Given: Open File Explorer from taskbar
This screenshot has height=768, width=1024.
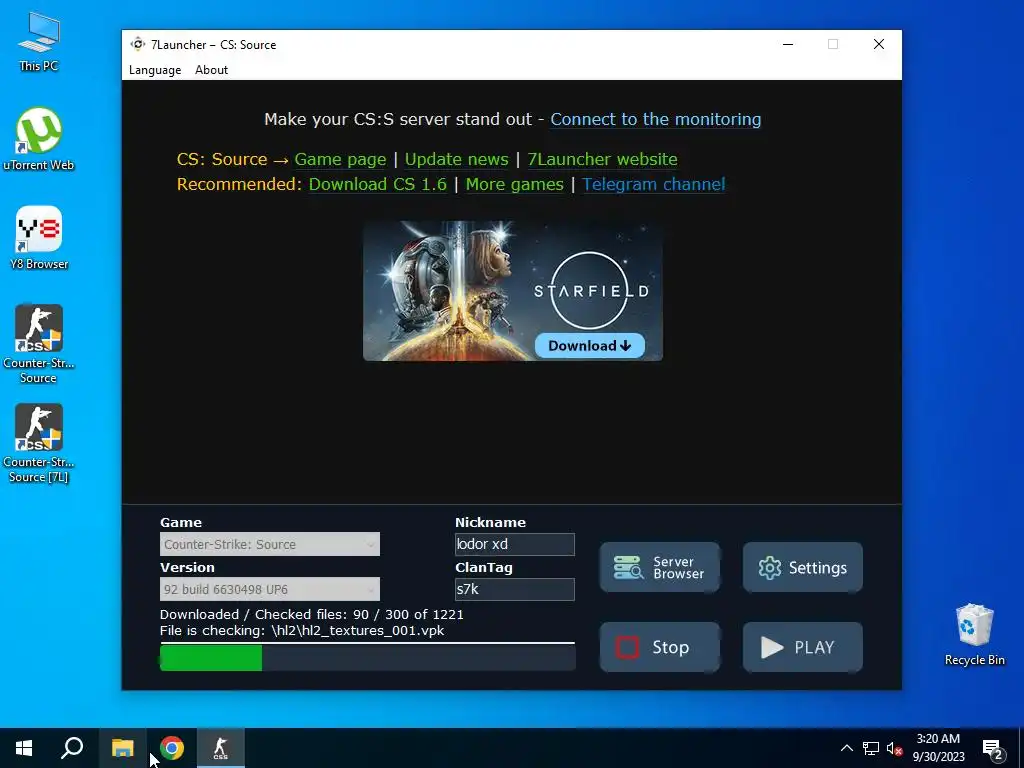Looking at the screenshot, I should 122,748.
